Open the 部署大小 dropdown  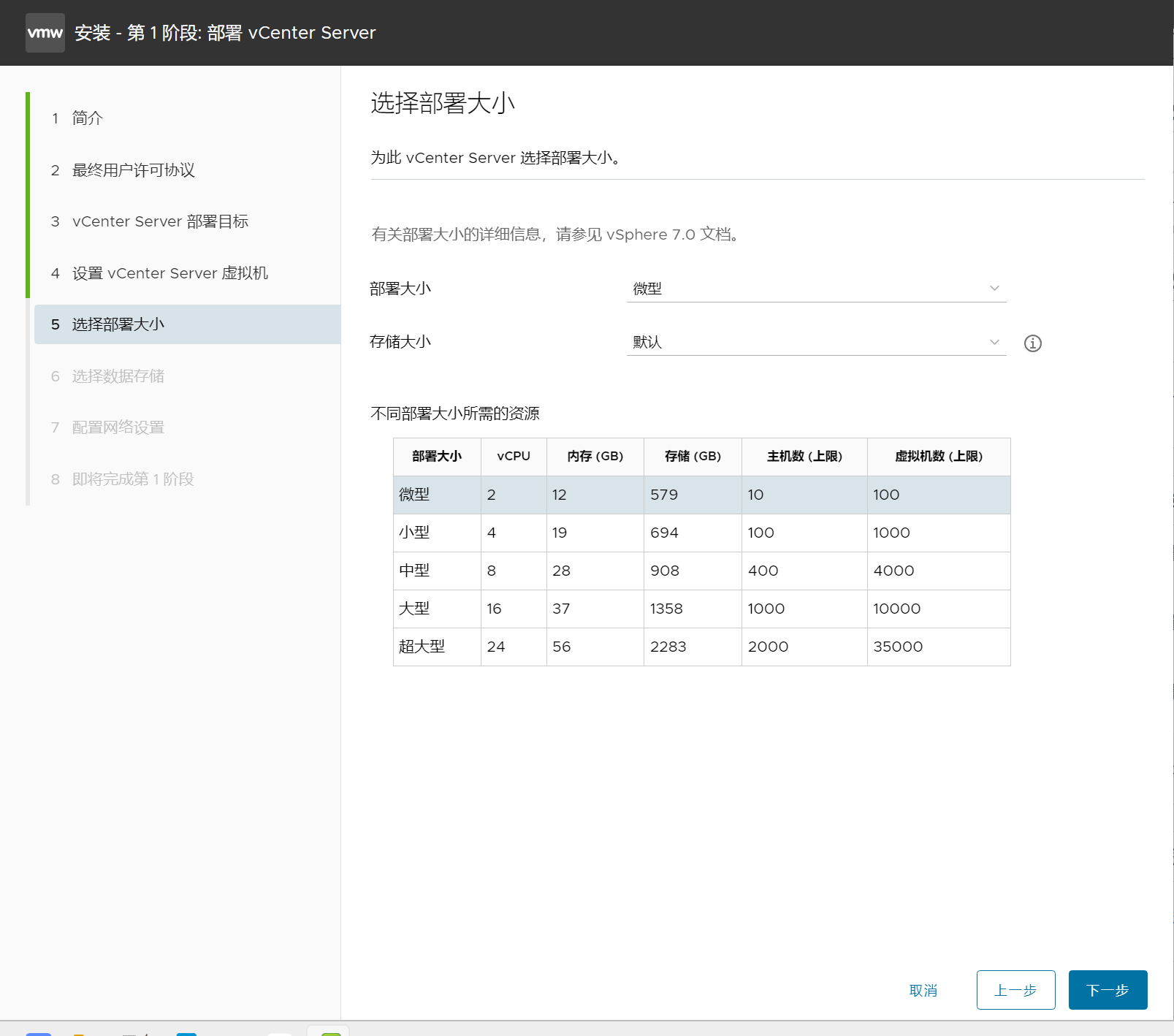click(x=816, y=289)
